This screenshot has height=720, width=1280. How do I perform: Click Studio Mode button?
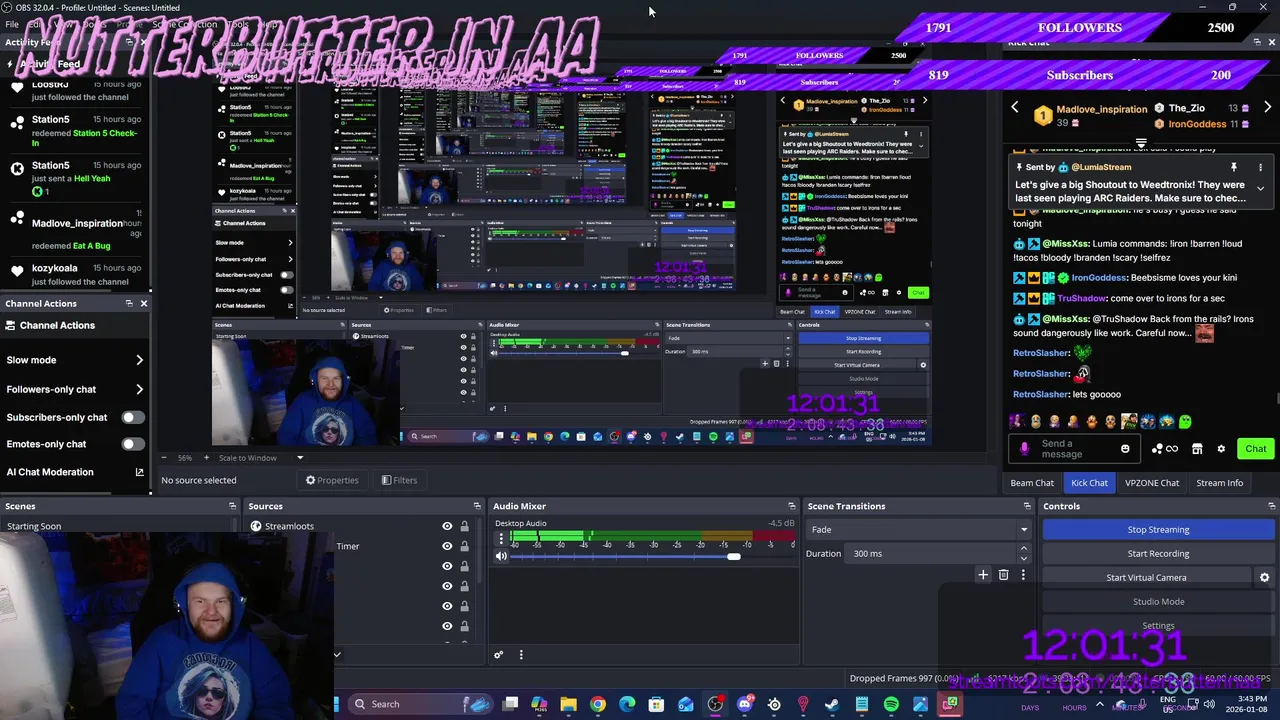[x=1158, y=602]
